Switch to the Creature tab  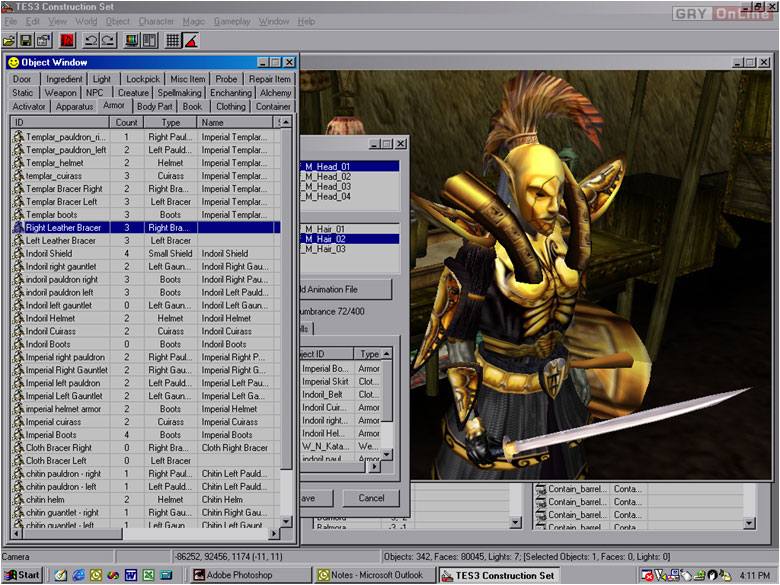click(133, 93)
